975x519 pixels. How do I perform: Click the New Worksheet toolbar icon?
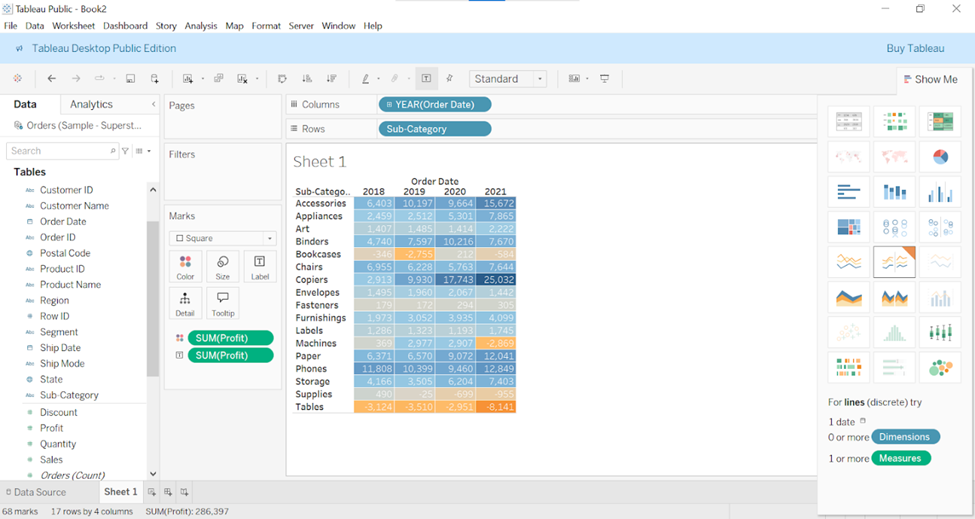tap(187, 78)
